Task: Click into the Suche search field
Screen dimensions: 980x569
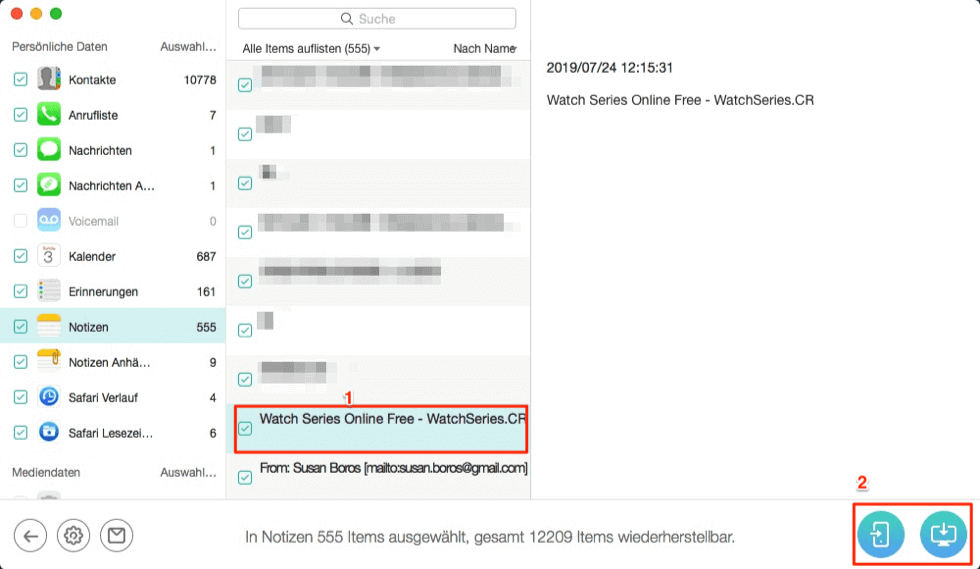Action: (377, 19)
